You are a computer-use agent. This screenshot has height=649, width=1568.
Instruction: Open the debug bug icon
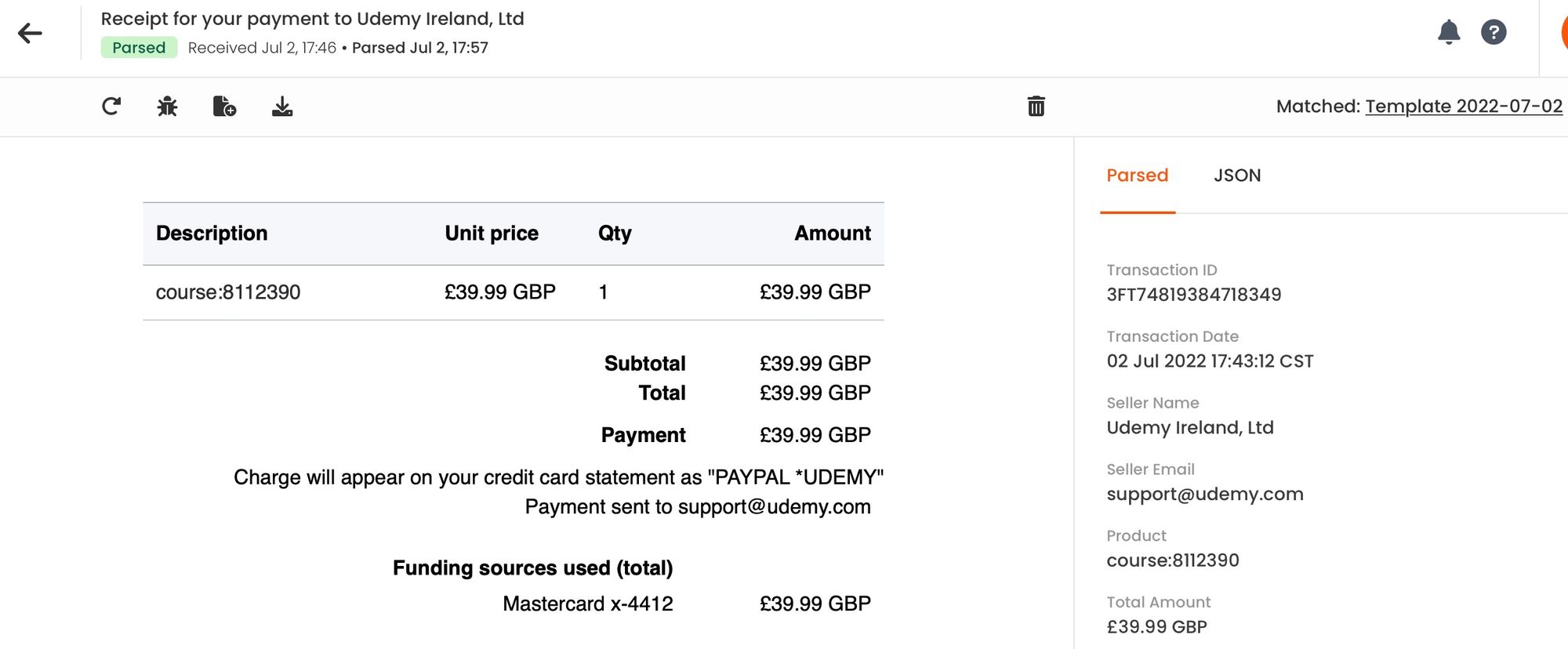pos(167,106)
